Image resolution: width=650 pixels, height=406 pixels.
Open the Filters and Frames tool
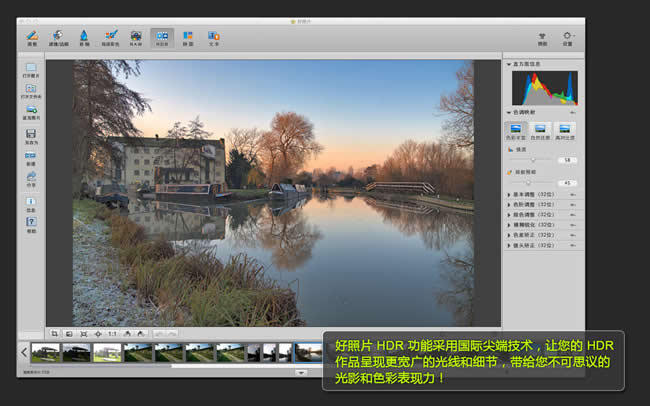click(x=58, y=38)
